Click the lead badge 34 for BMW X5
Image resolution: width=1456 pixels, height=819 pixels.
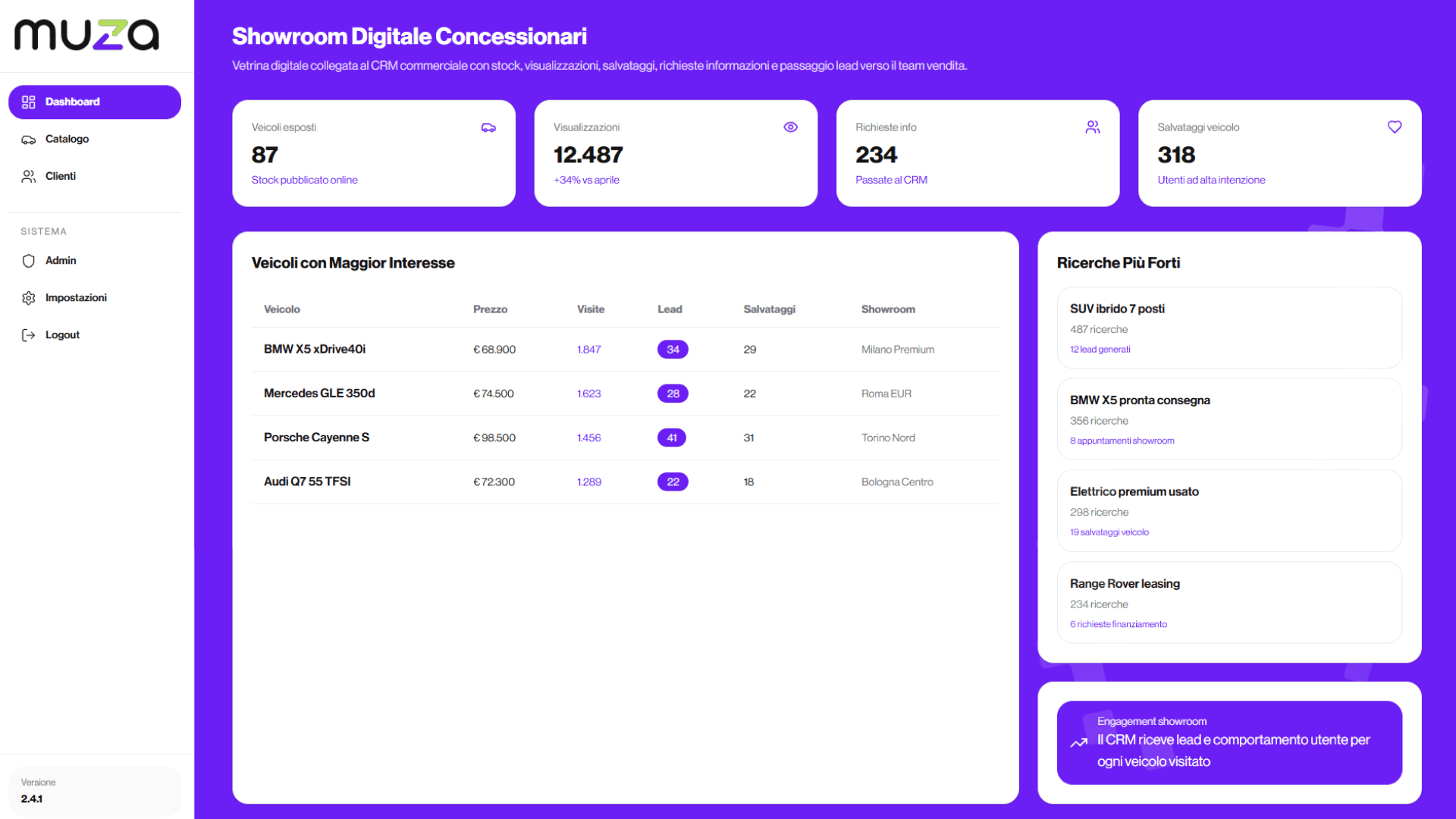click(x=673, y=350)
